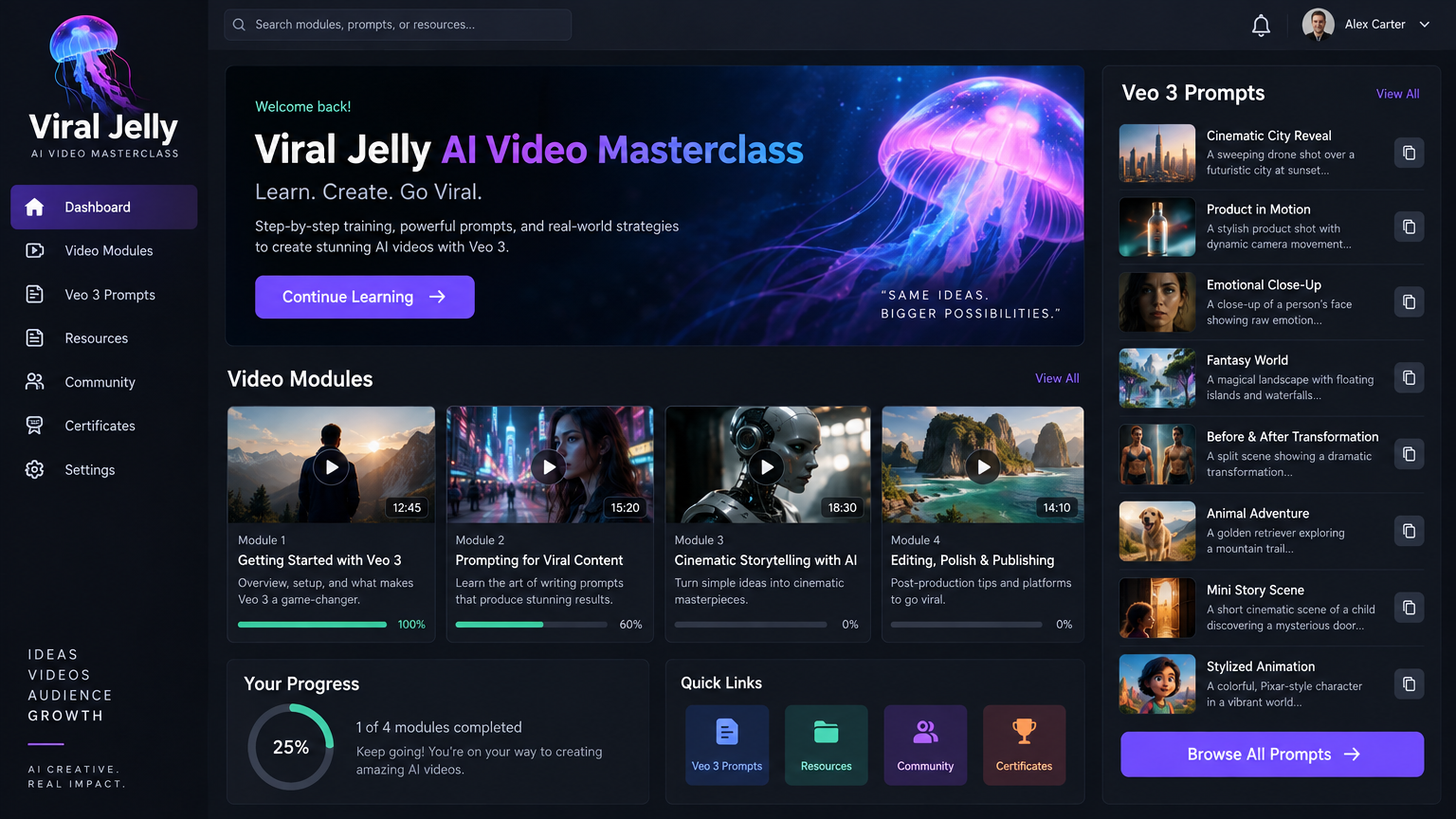Image resolution: width=1456 pixels, height=819 pixels.
Task: Open the Fantasy World prompt thumbnail
Action: 1157,378
